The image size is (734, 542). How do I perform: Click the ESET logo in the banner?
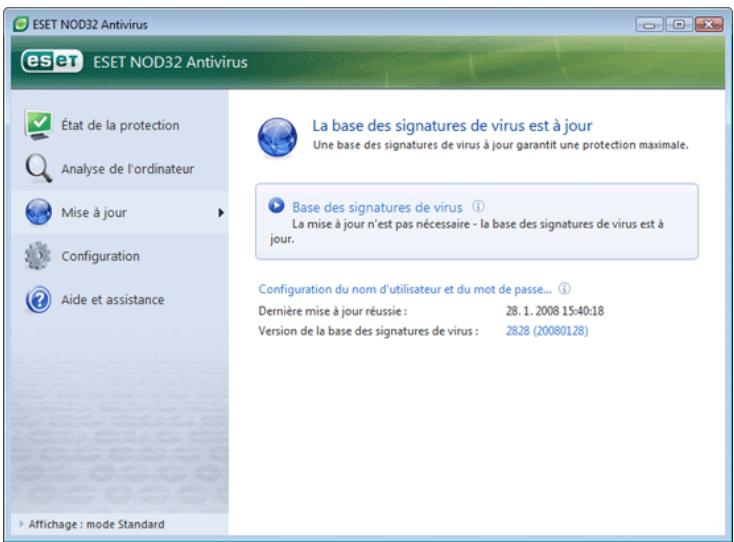[52, 61]
